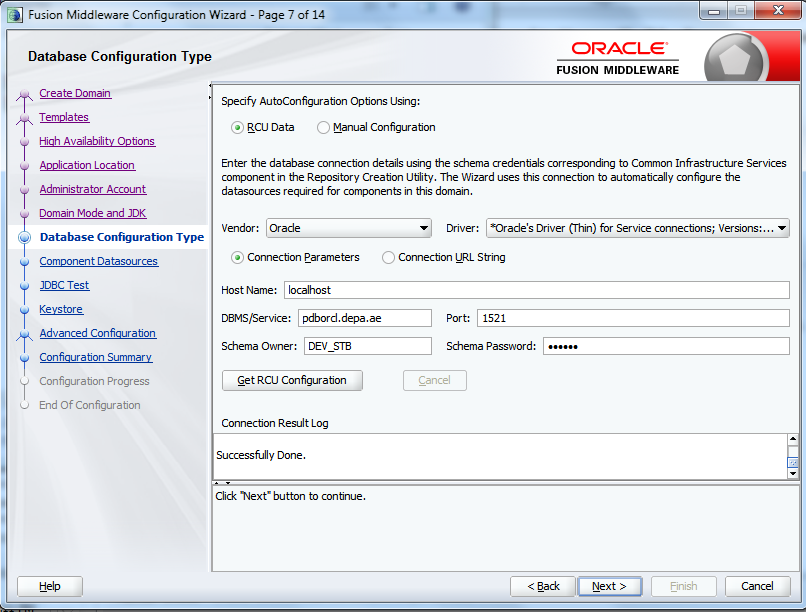This screenshot has width=806, height=612.
Task: Click the wizard application icon in title bar
Action: 15,15
